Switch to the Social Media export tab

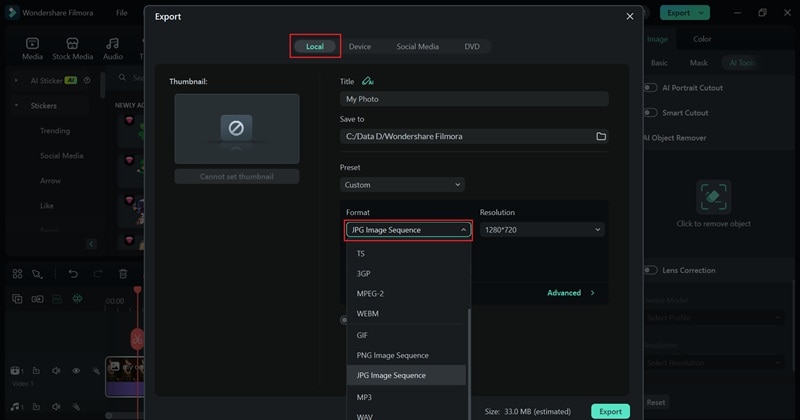pyautogui.click(x=417, y=47)
